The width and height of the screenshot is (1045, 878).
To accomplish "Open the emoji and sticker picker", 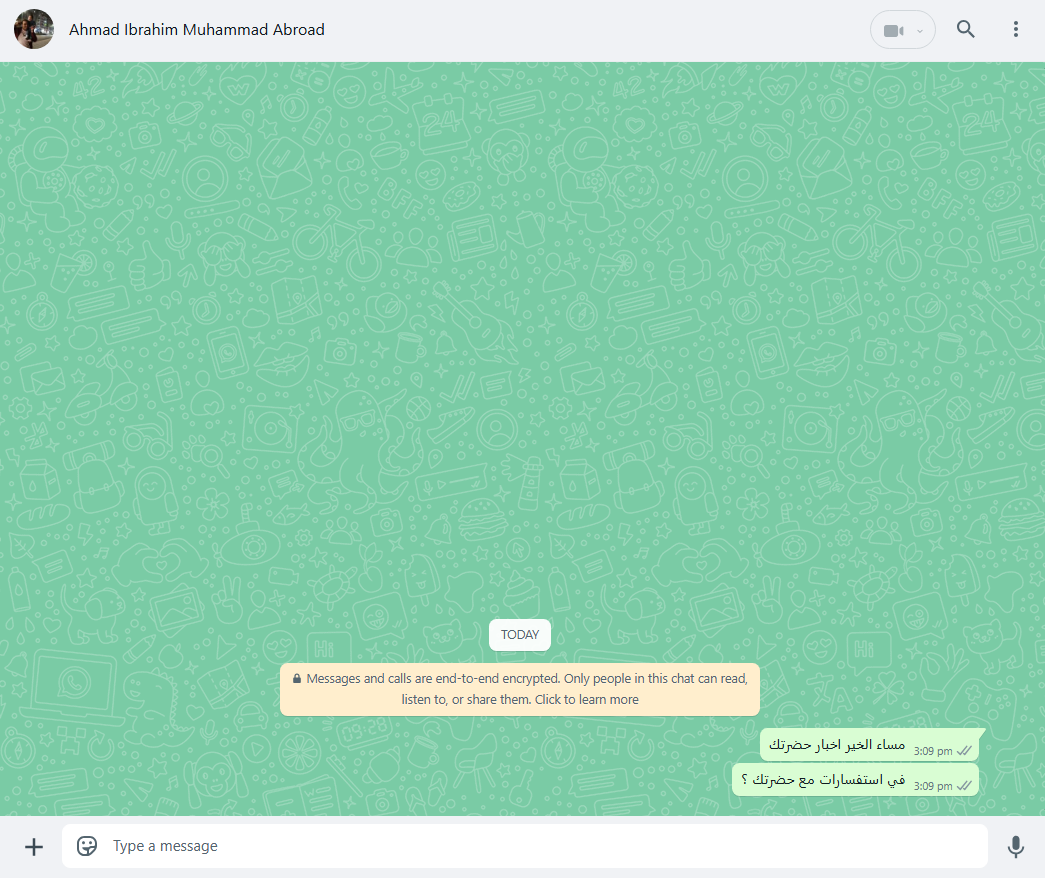I will point(87,846).
